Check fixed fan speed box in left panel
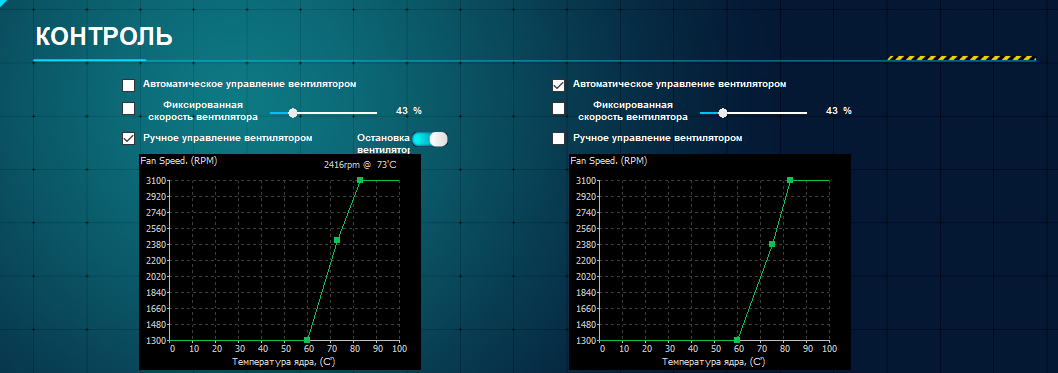The width and height of the screenshot is (1058, 373). pyautogui.click(x=128, y=109)
